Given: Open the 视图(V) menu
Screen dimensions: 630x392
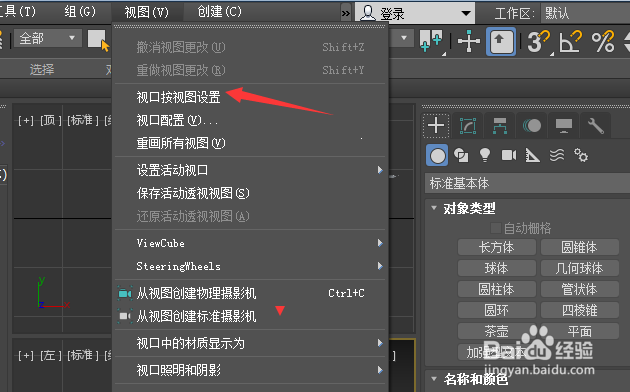Looking at the screenshot, I should 147,12.
